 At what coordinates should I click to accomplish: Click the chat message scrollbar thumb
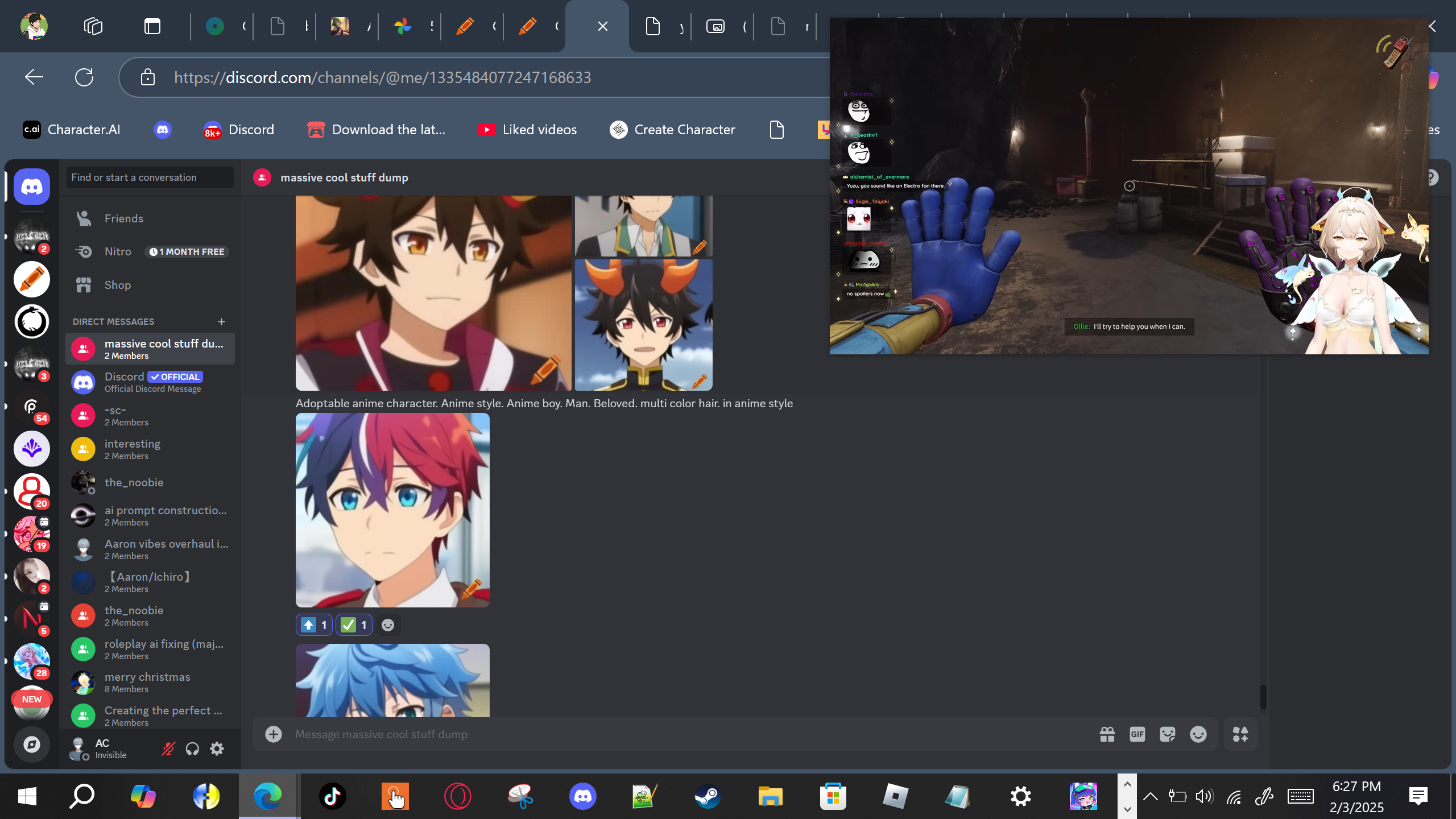point(1263,697)
